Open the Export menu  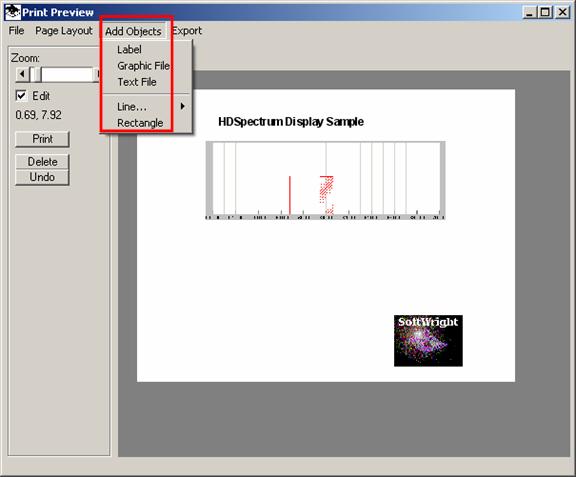(x=187, y=31)
